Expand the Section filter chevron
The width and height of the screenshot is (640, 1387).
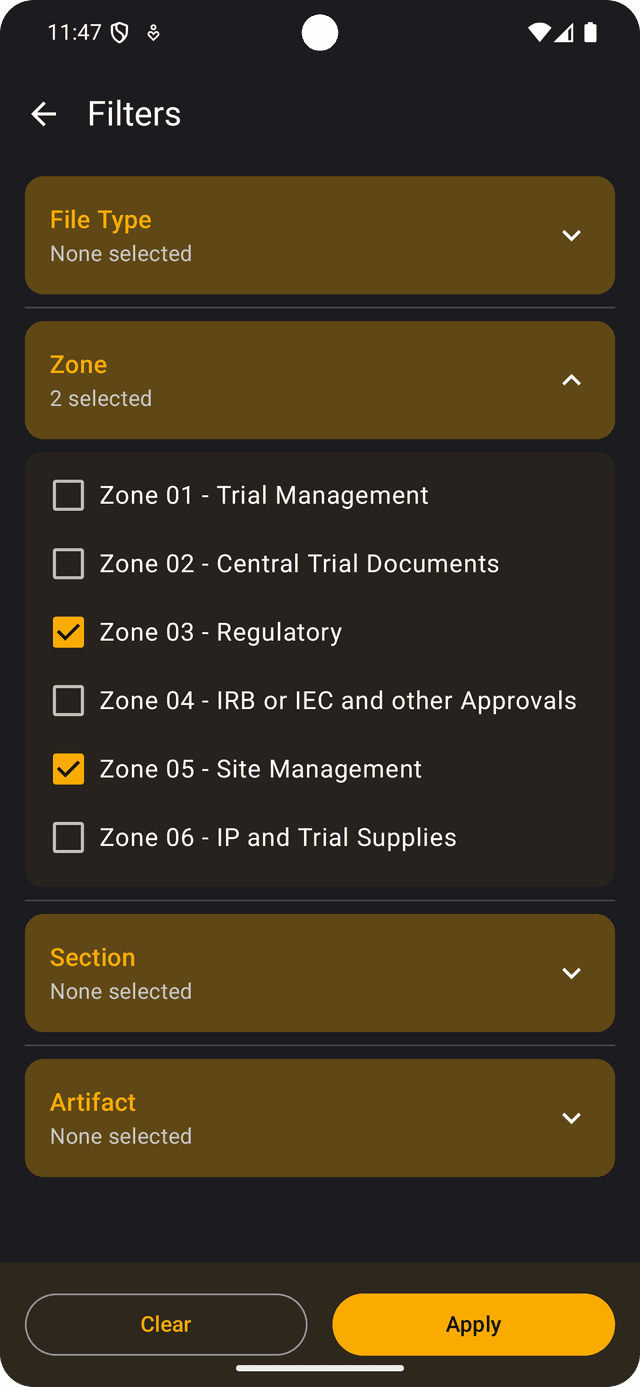tap(571, 973)
